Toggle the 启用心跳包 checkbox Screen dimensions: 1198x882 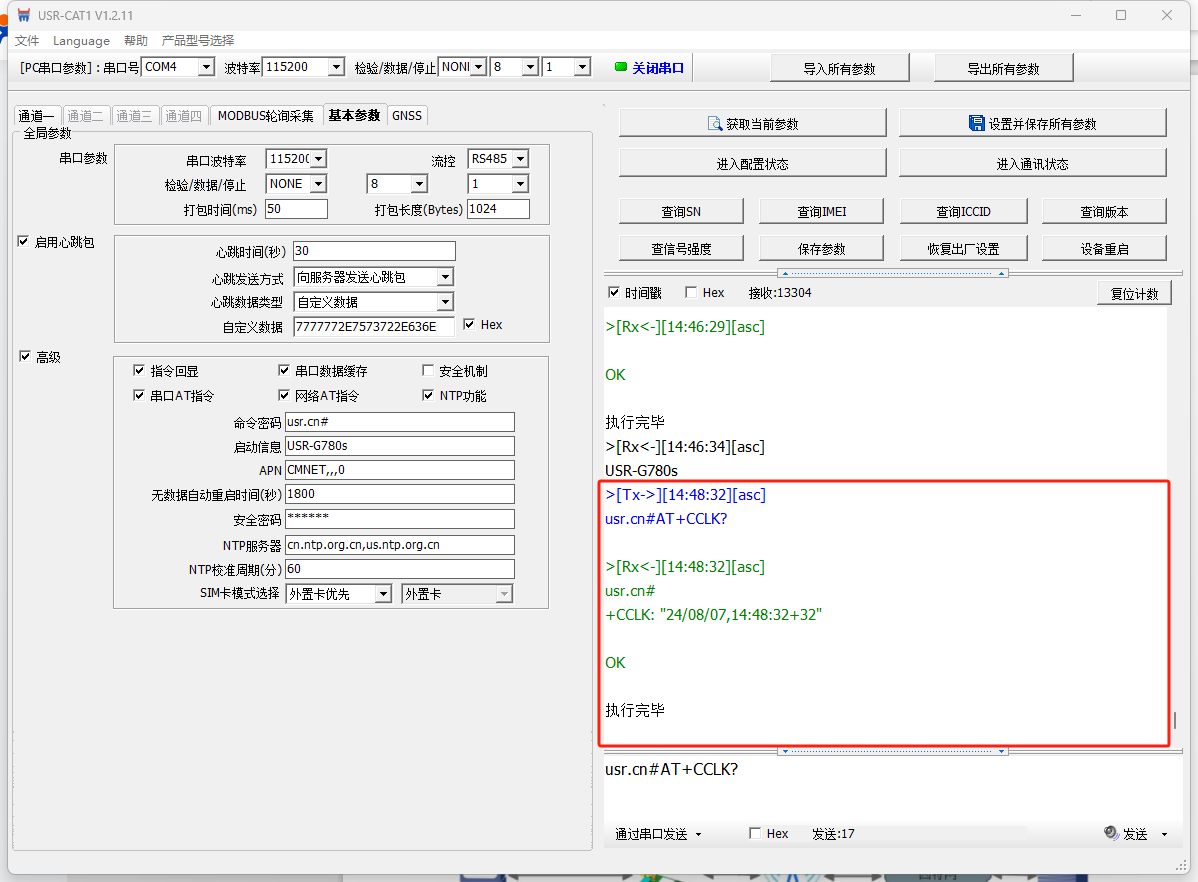[24, 241]
